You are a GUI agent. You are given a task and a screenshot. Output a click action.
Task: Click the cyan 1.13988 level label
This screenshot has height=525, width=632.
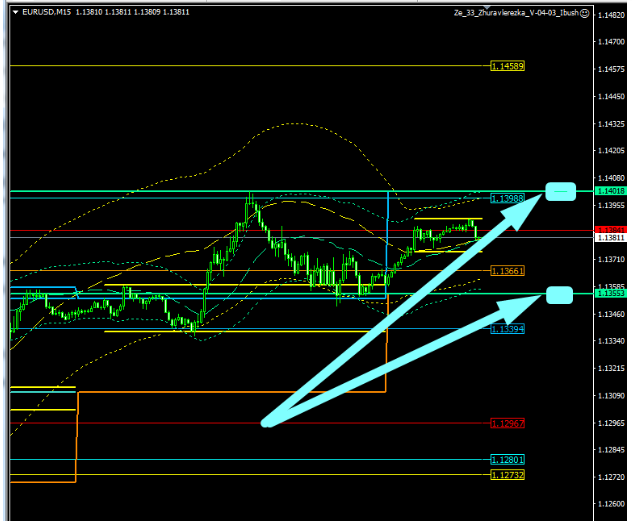[507, 199]
